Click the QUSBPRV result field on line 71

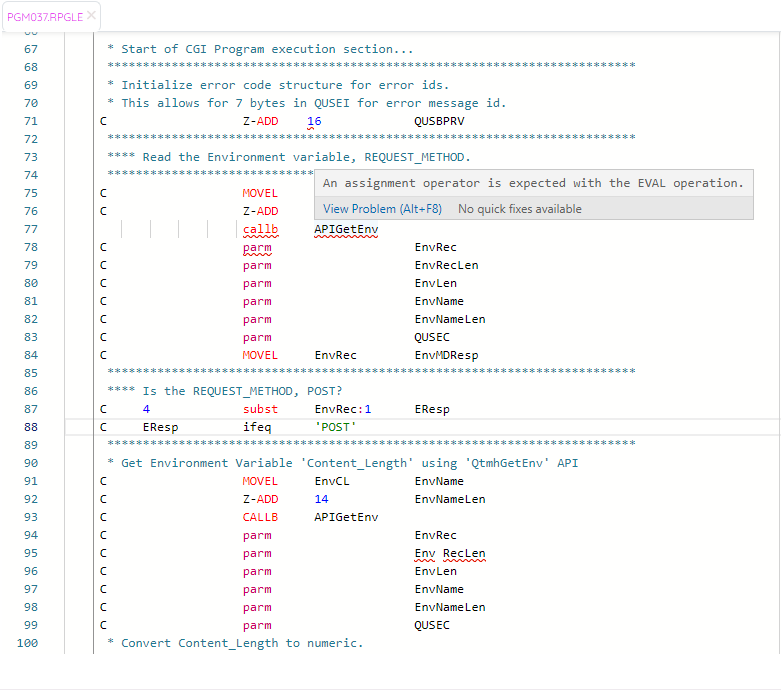[439, 121]
